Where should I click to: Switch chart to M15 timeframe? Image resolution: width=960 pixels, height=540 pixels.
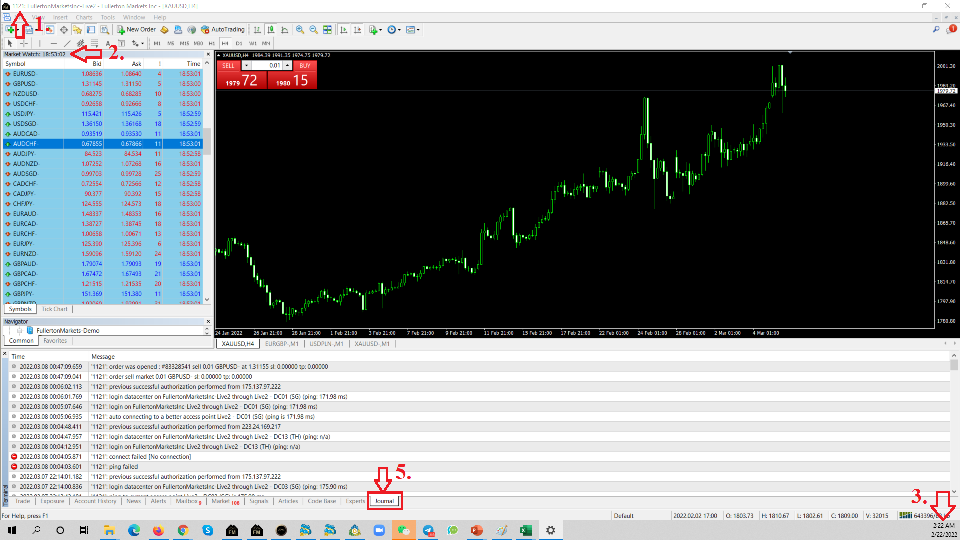coord(184,43)
